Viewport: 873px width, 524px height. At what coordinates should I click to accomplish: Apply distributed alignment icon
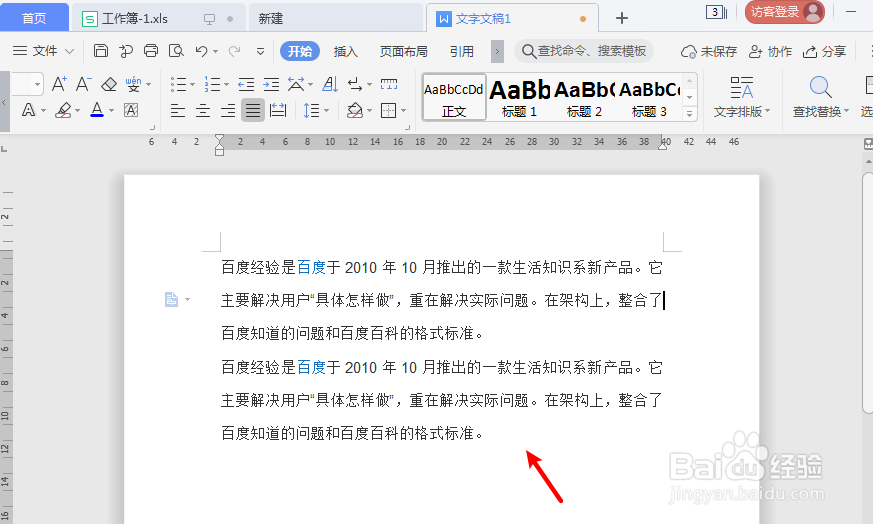pos(278,111)
